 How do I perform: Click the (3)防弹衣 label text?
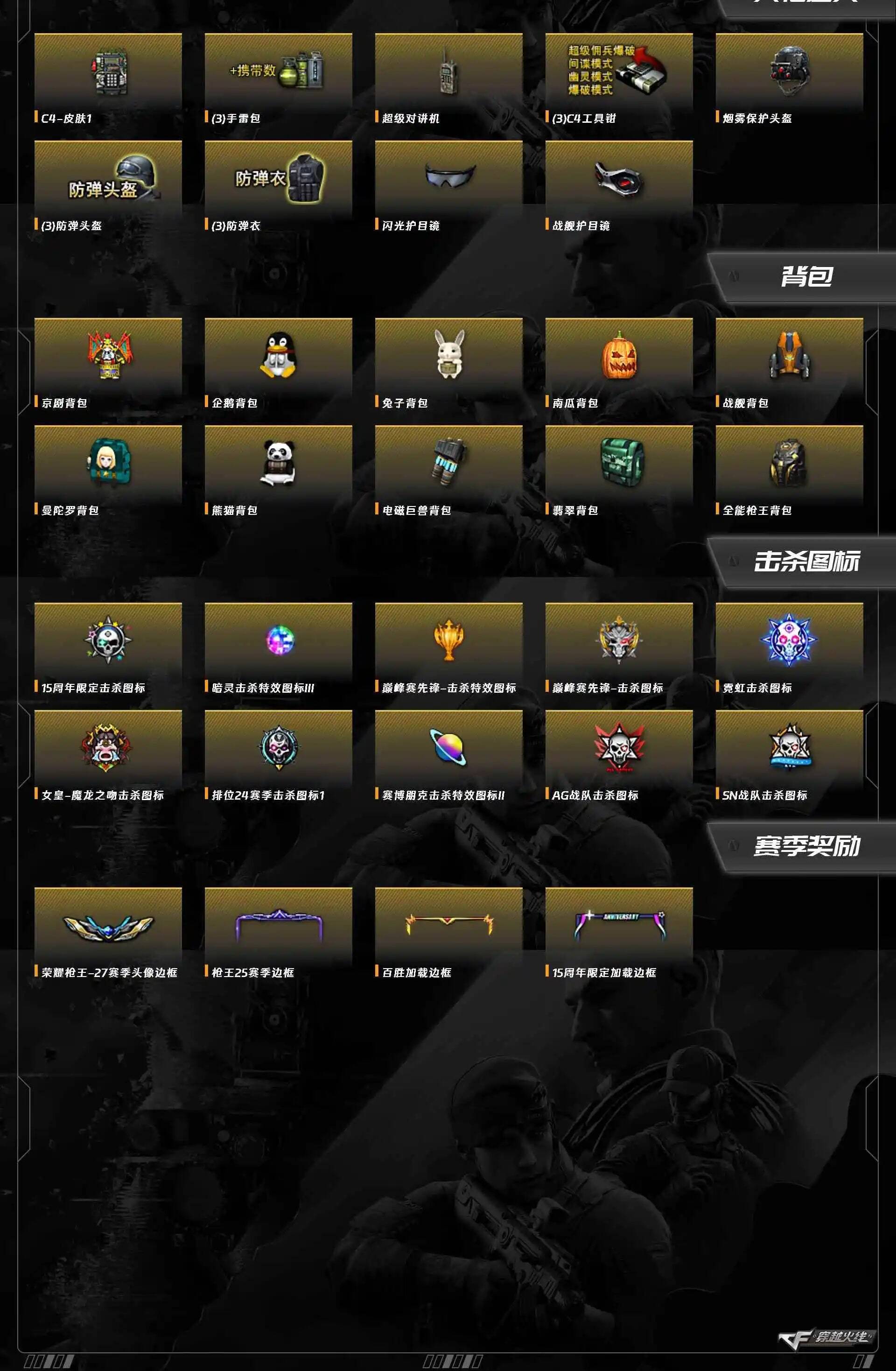236,226
